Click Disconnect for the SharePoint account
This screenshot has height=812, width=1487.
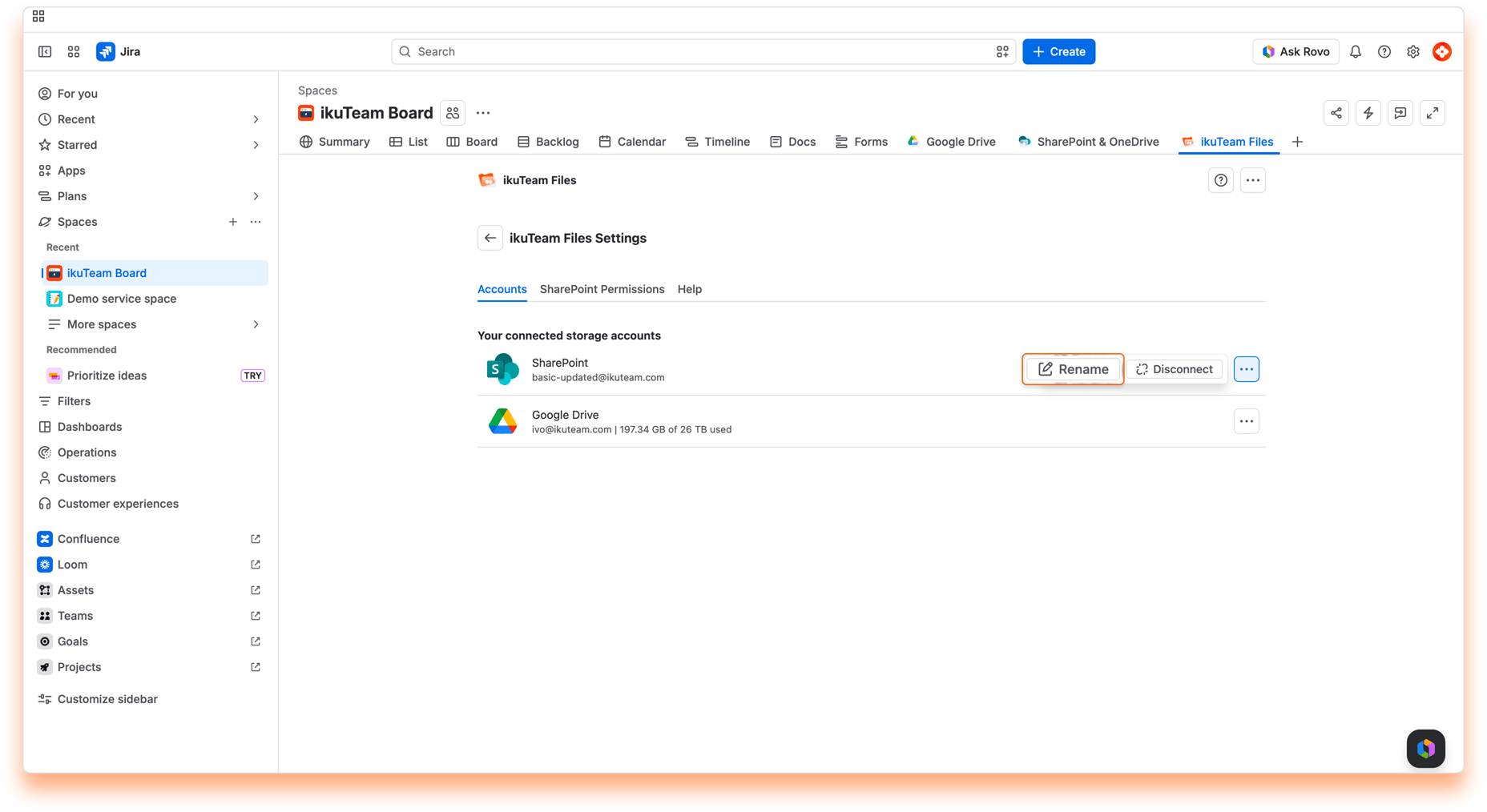1175,369
